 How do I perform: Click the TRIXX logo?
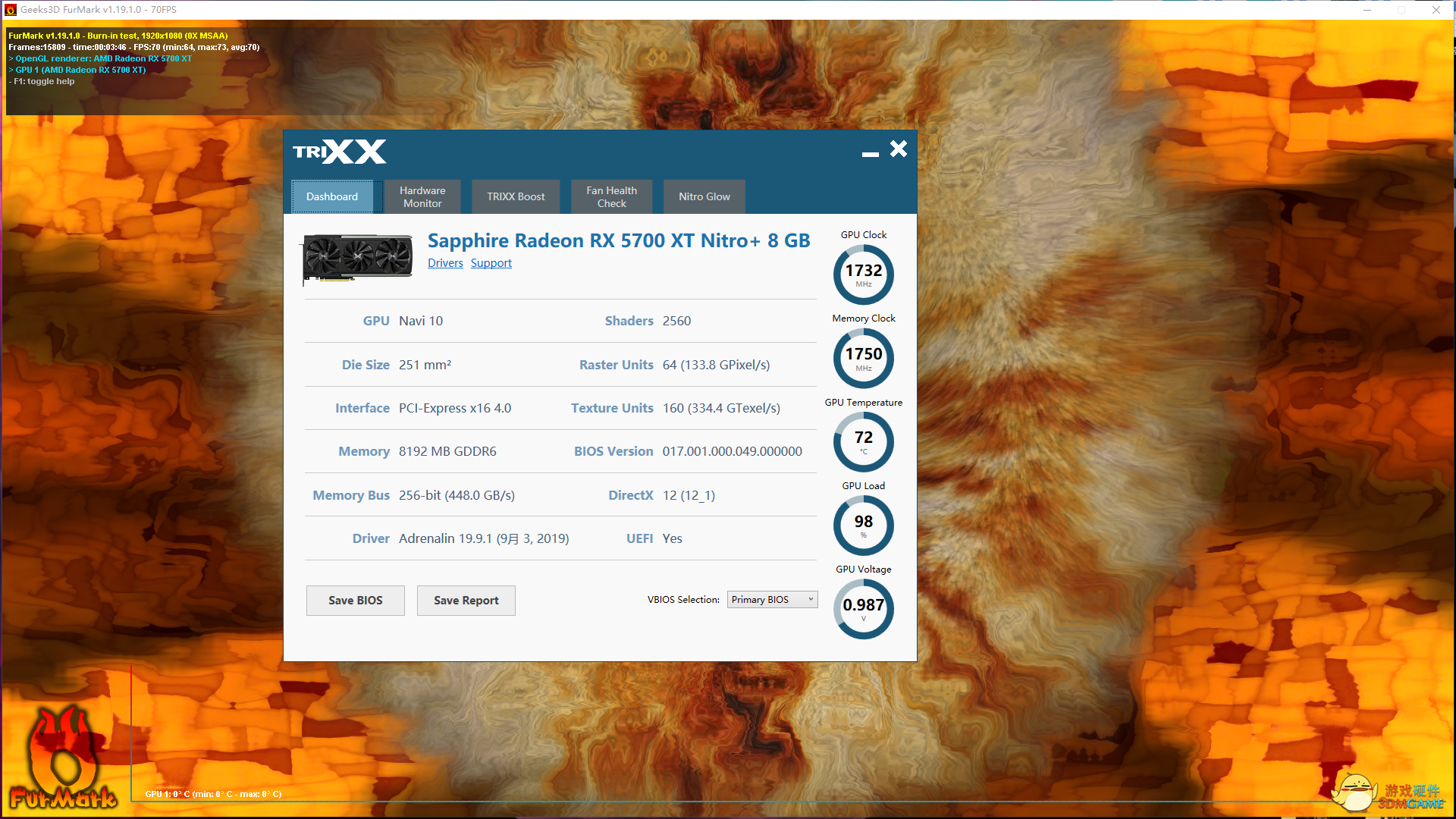tap(340, 152)
